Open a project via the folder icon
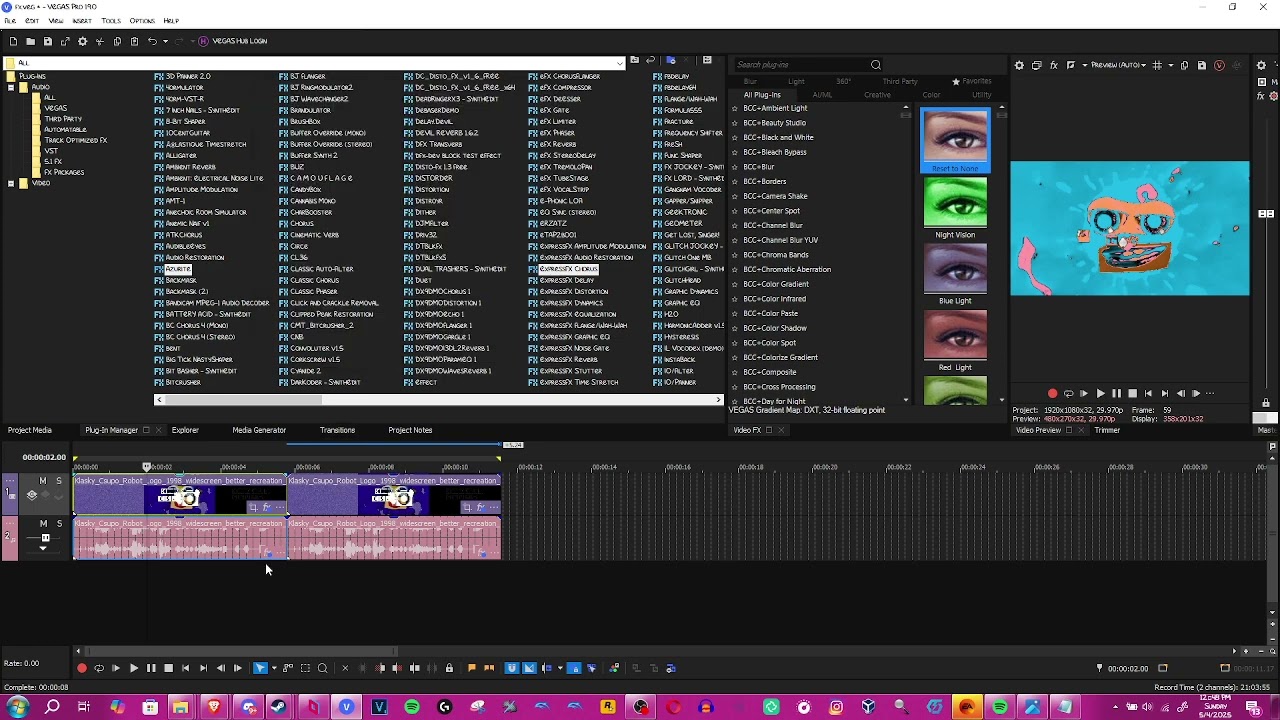 point(30,41)
